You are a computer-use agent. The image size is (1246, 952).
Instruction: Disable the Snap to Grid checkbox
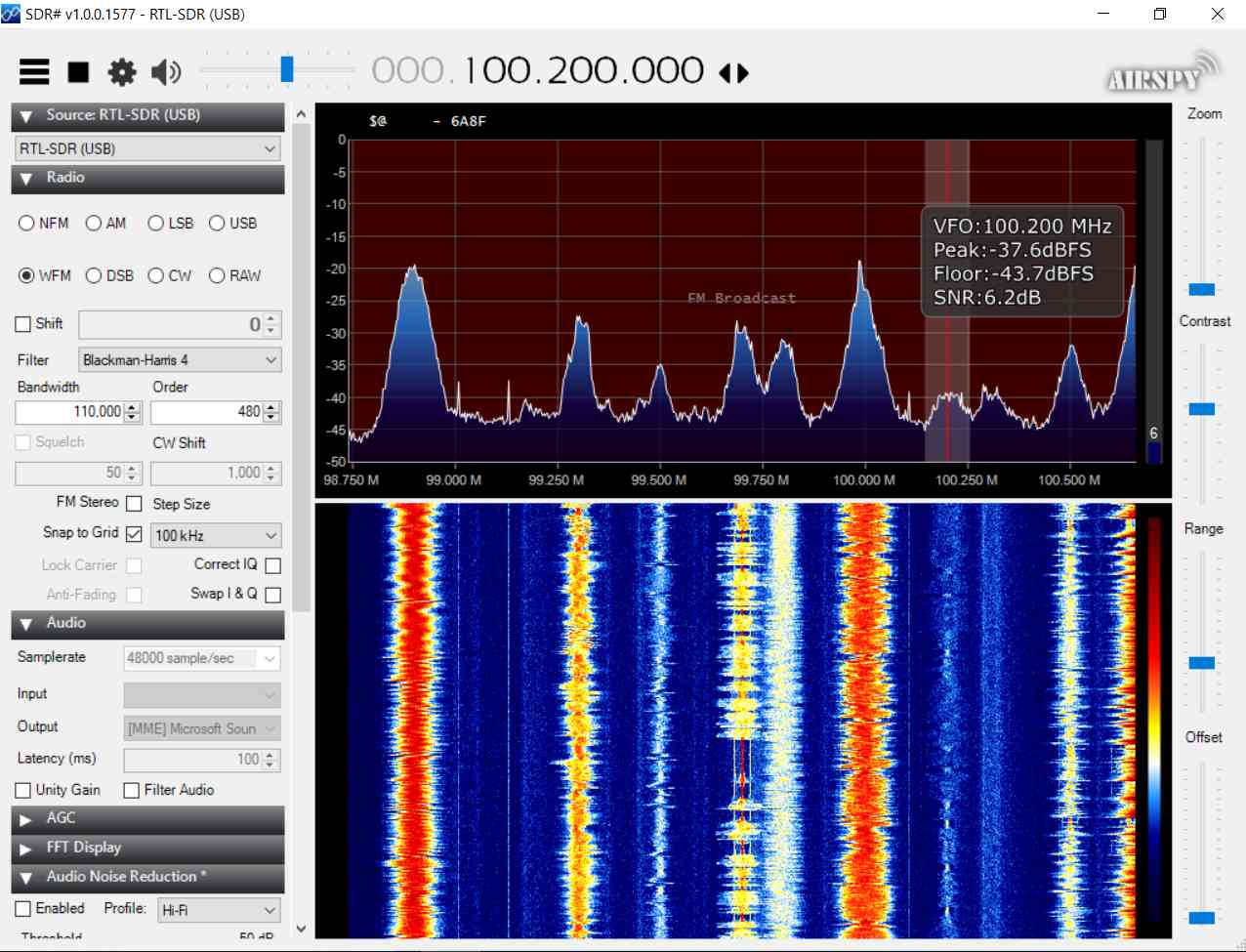135,534
